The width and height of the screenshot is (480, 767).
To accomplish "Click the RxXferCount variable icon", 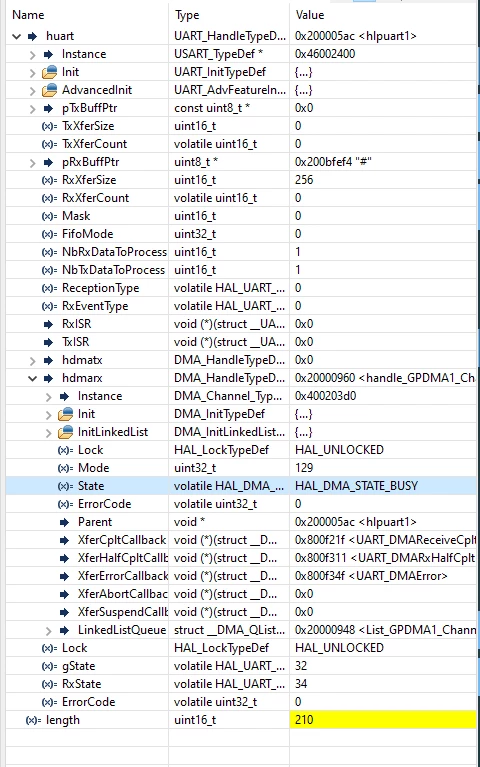I will coord(49,199).
